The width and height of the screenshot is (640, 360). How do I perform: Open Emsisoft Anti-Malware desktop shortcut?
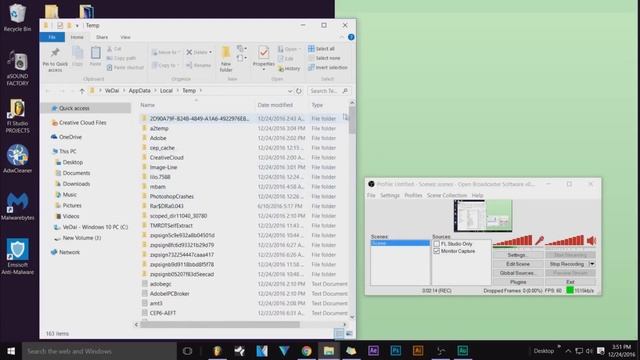[17, 256]
